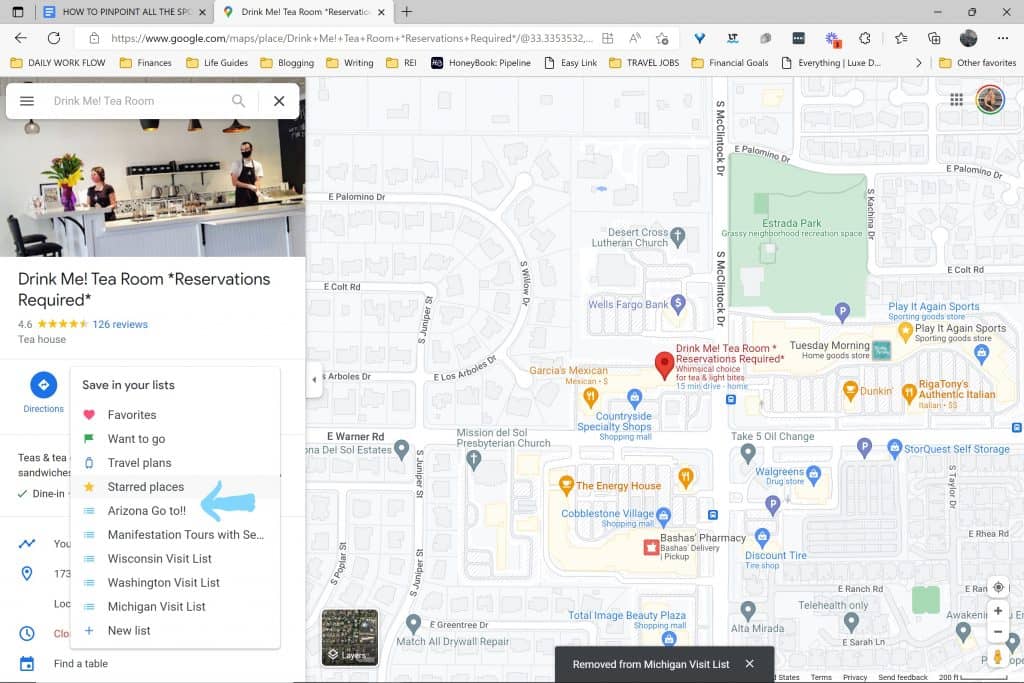Image resolution: width=1024 pixels, height=683 pixels.
Task: Select the StorQuest Self Storage marker
Action: pos(895,449)
